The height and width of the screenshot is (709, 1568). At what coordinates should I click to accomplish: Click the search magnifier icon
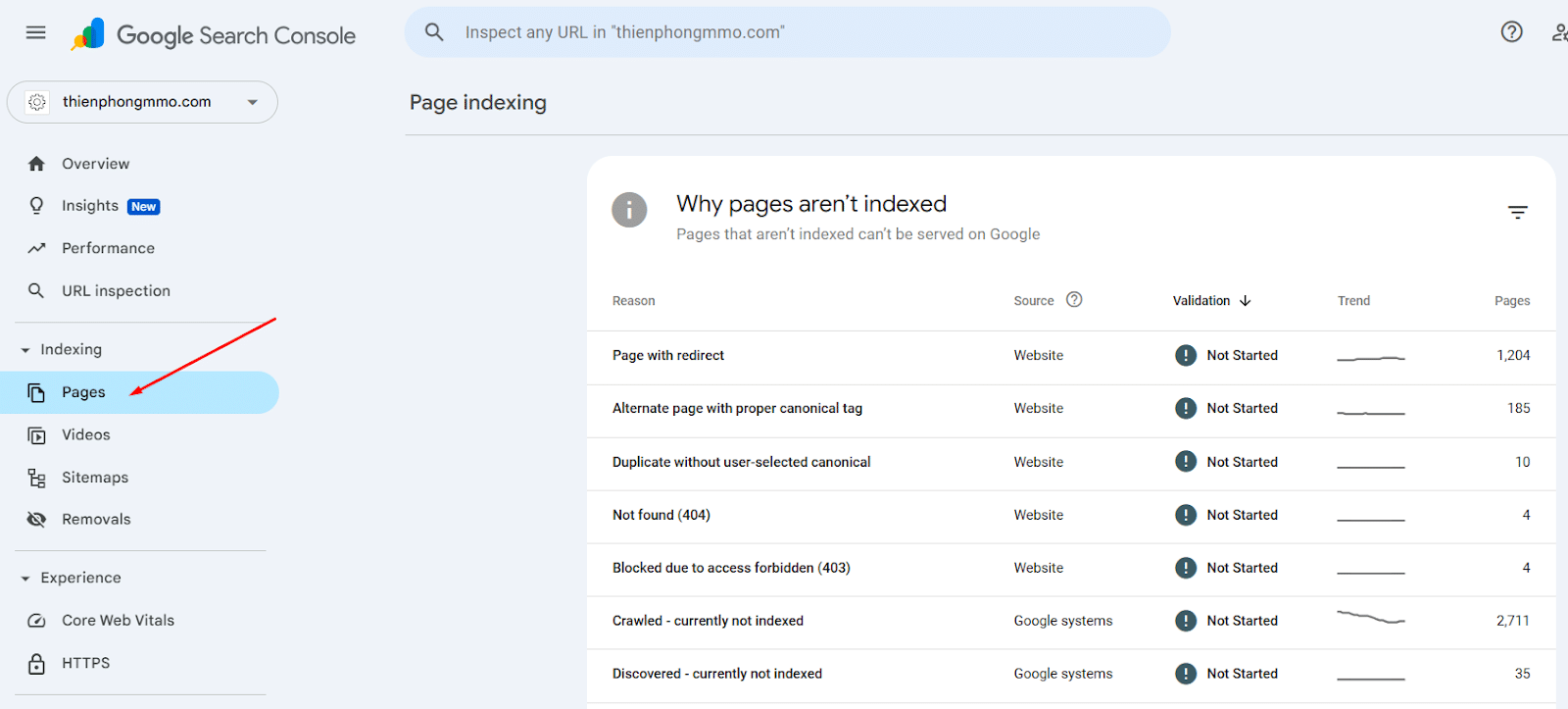click(434, 32)
